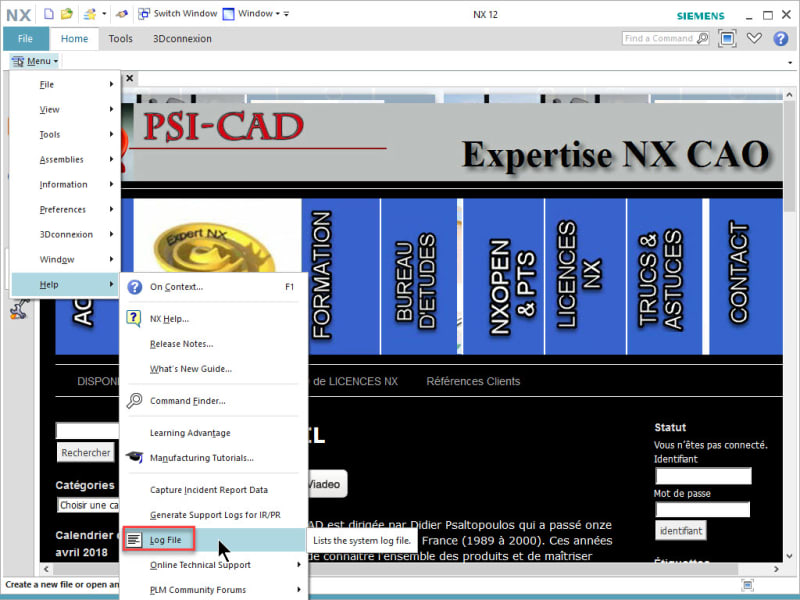Click the Find a Command magnifier icon
The height and width of the screenshot is (600, 800).
point(703,38)
